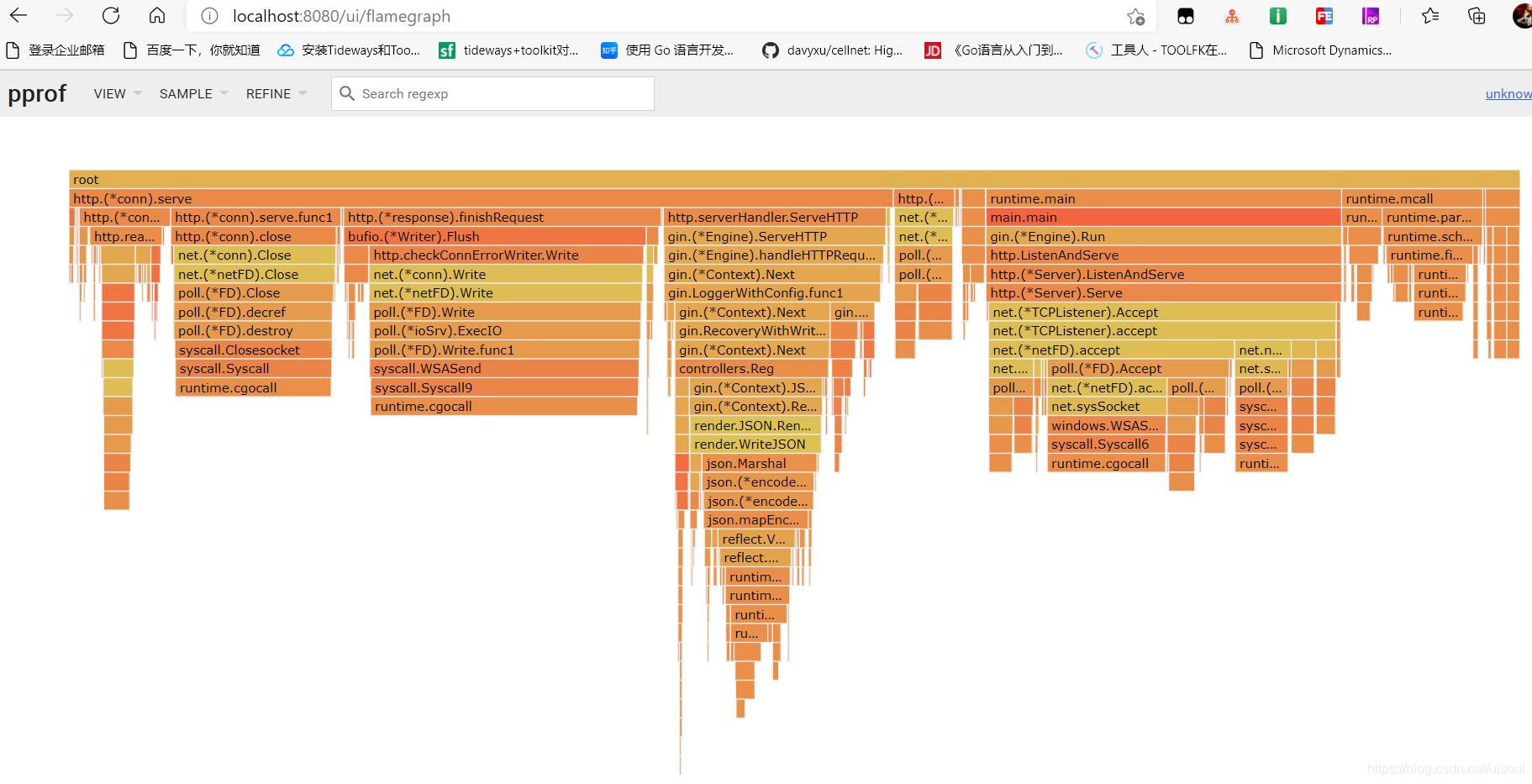The image size is (1532, 784).
Task: Open the favorites list icon in the toolbar
Action: [1430, 16]
